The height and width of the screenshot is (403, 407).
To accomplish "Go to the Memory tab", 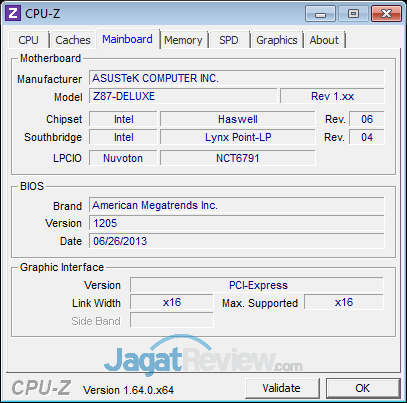I will 183,40.
